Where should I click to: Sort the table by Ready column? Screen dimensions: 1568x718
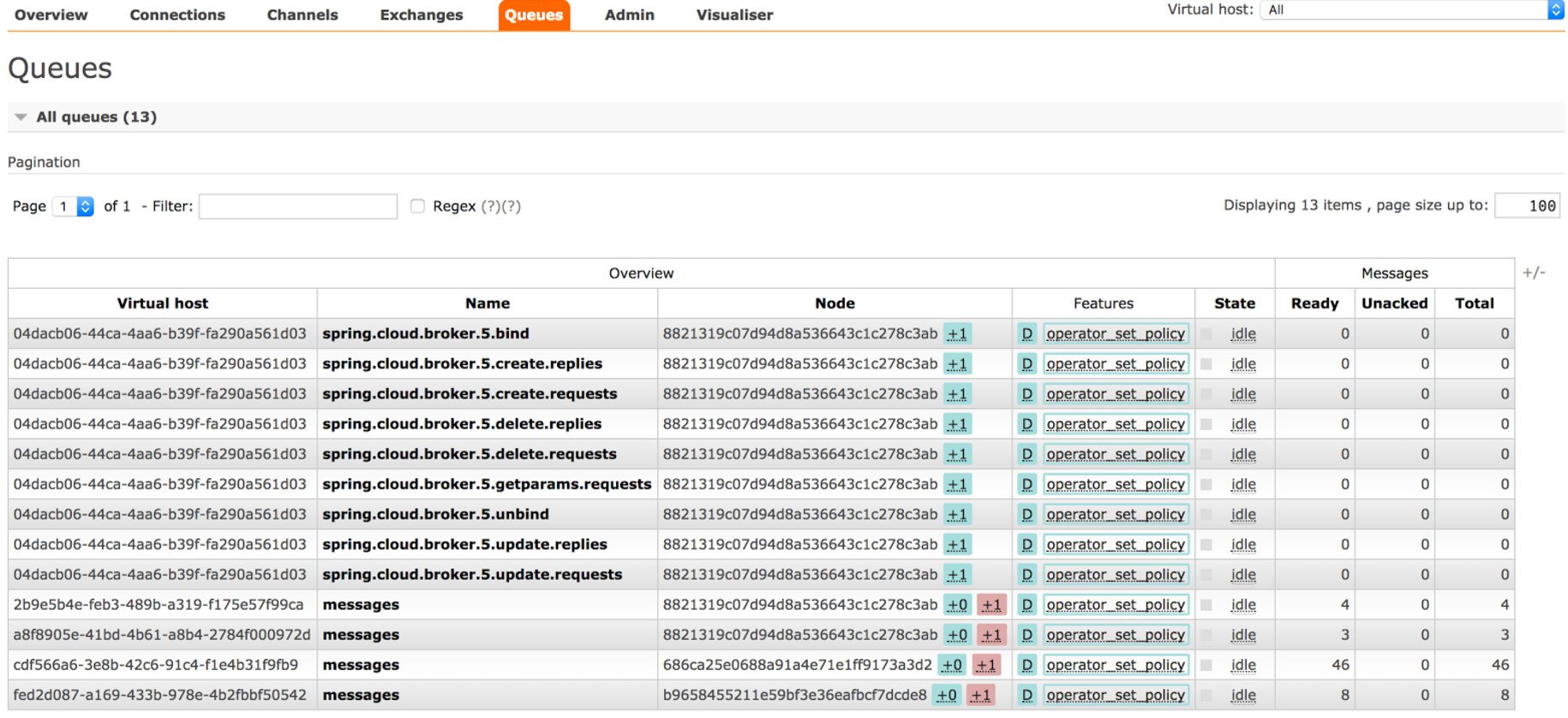[1314, 303]
